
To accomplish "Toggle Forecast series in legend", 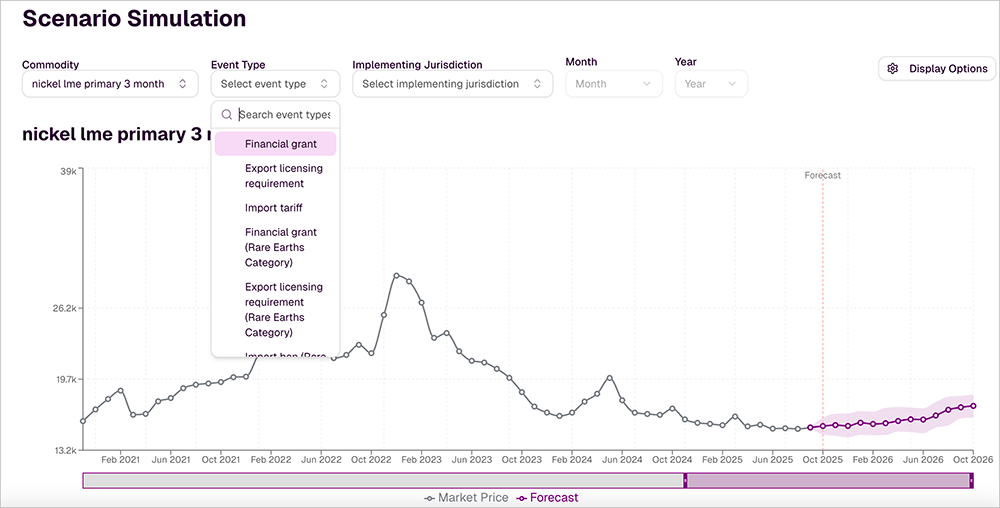I will click(x=547, y=498).
